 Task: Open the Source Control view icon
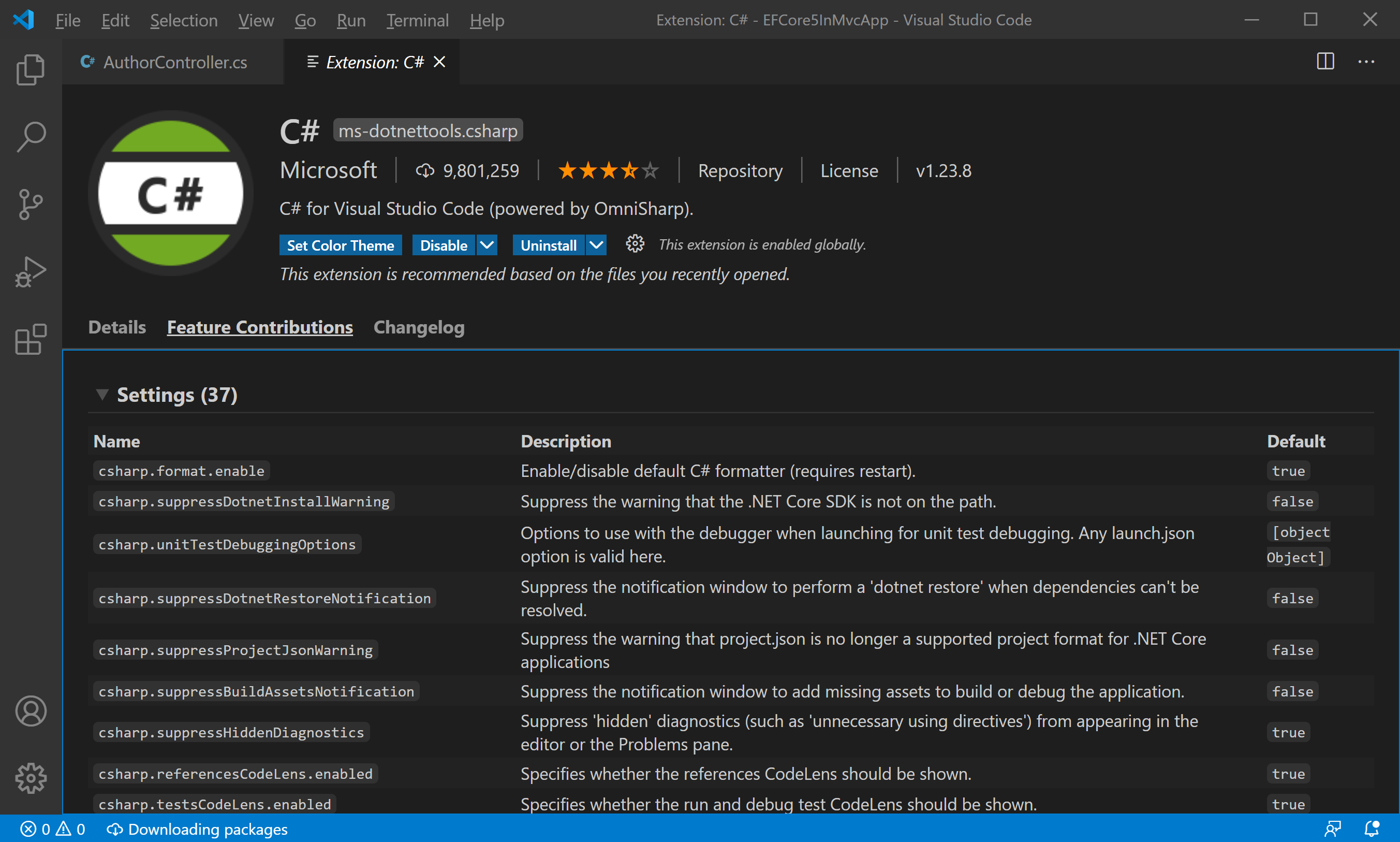coord(31,204)
